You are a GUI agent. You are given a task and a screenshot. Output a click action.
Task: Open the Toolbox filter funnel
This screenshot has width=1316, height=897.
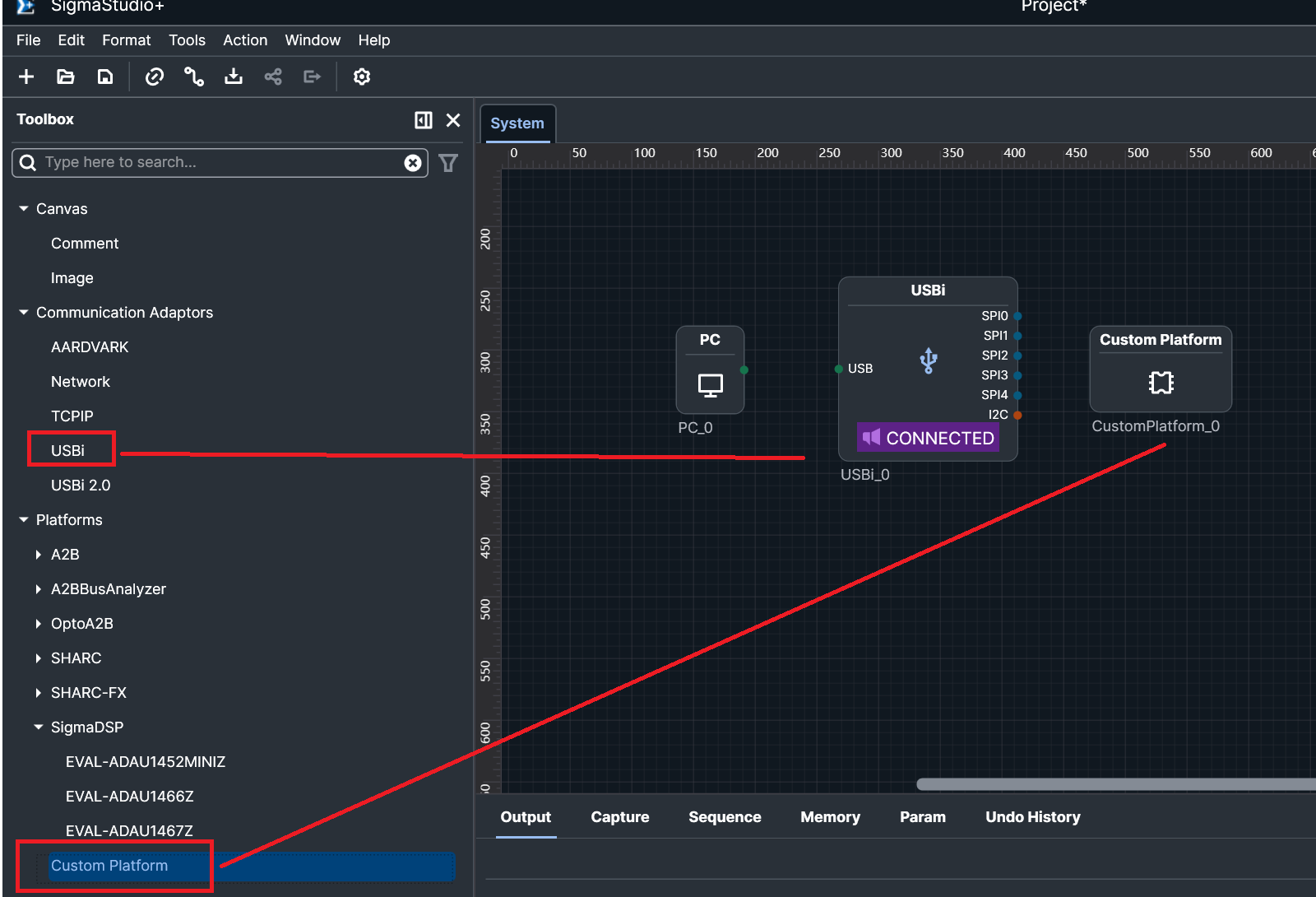[x=448, y=163]
